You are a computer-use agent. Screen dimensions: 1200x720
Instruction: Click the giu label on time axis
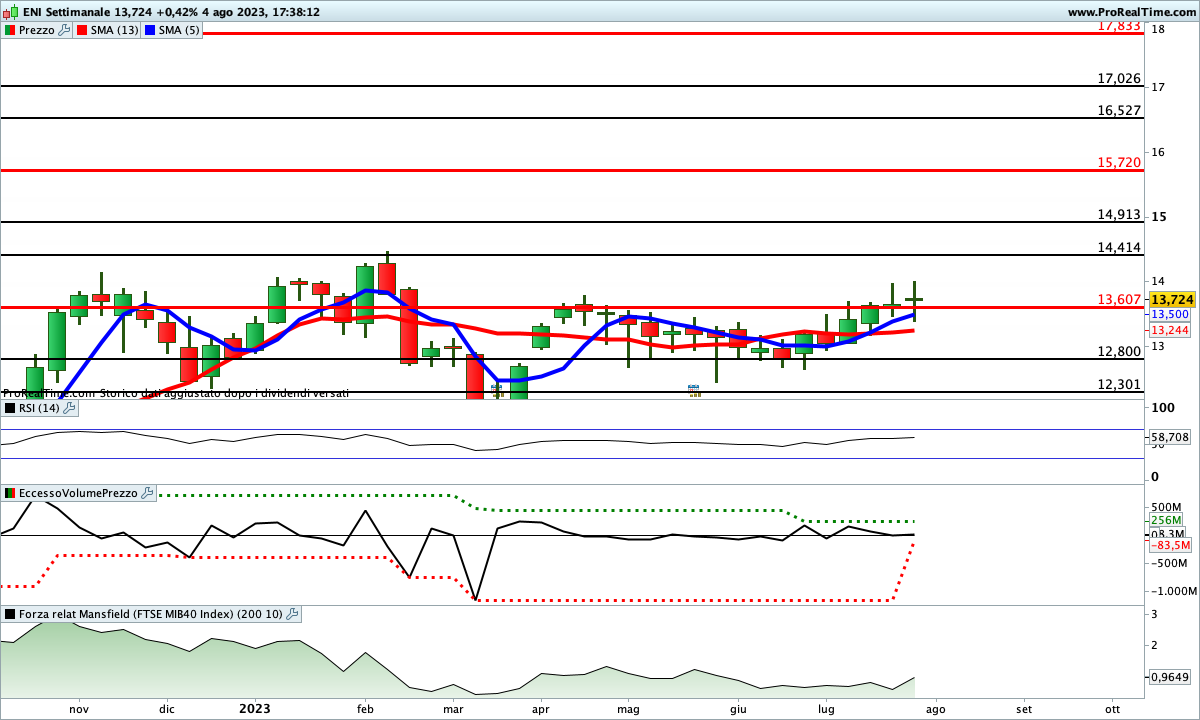click(x=738, y=708)
